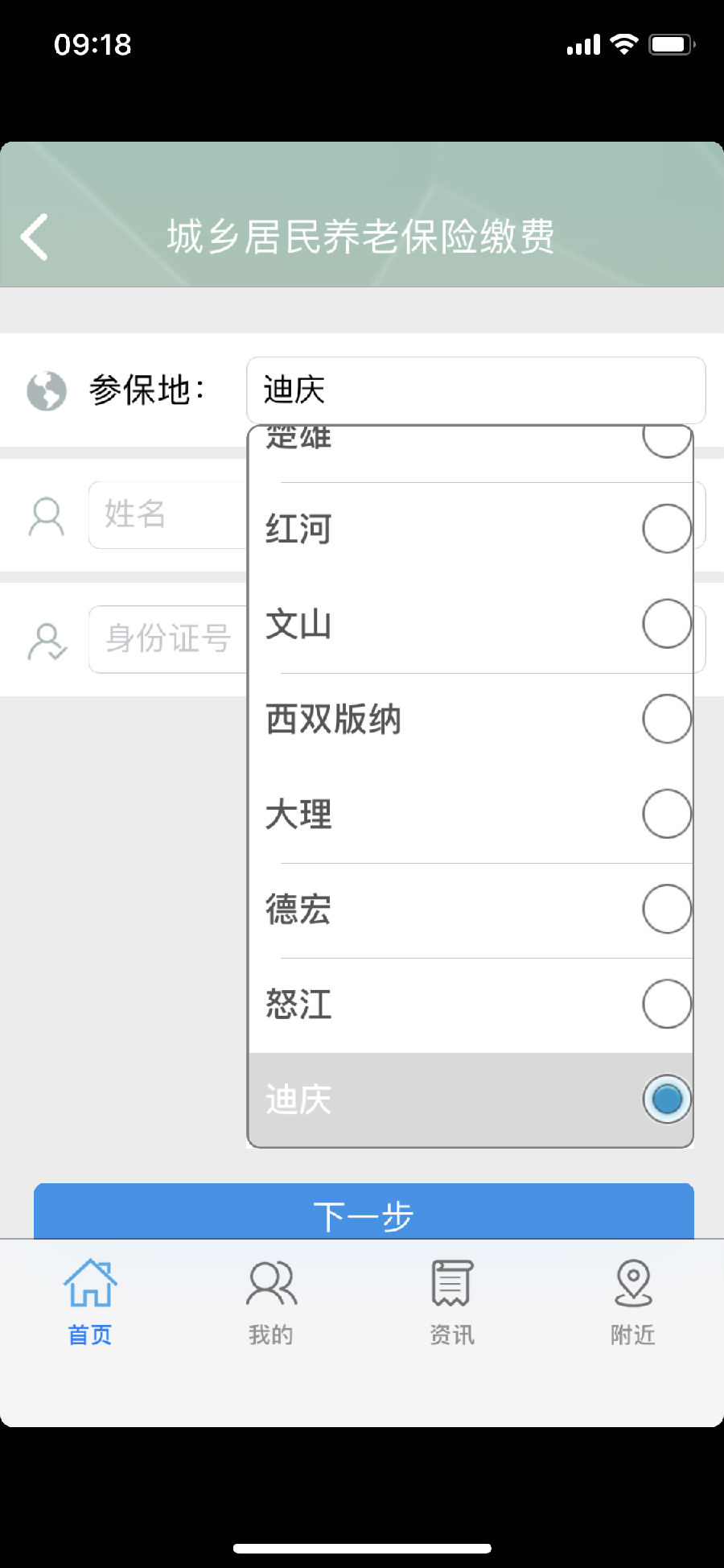Tap the globe icon beside 参保地

pyautogui.click(x=47, y=391)
